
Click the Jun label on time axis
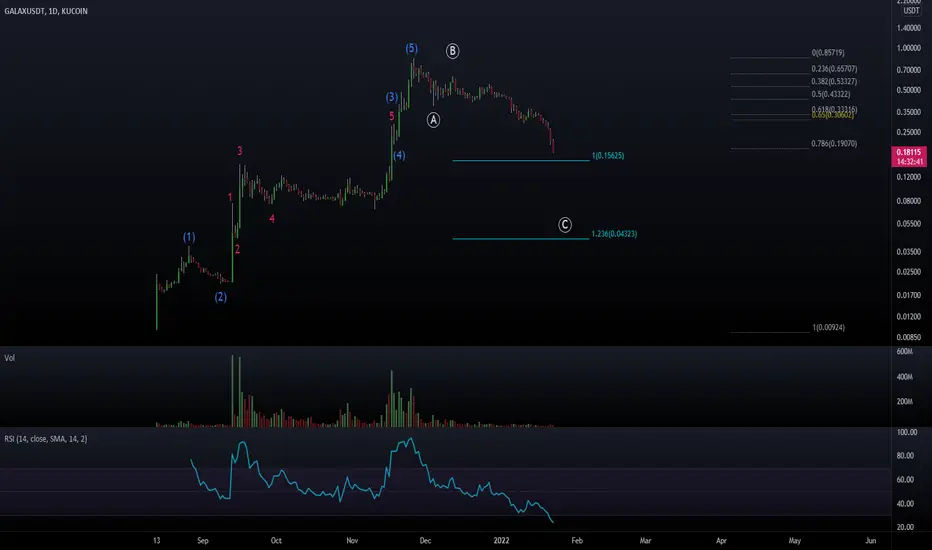click(870, 540)
